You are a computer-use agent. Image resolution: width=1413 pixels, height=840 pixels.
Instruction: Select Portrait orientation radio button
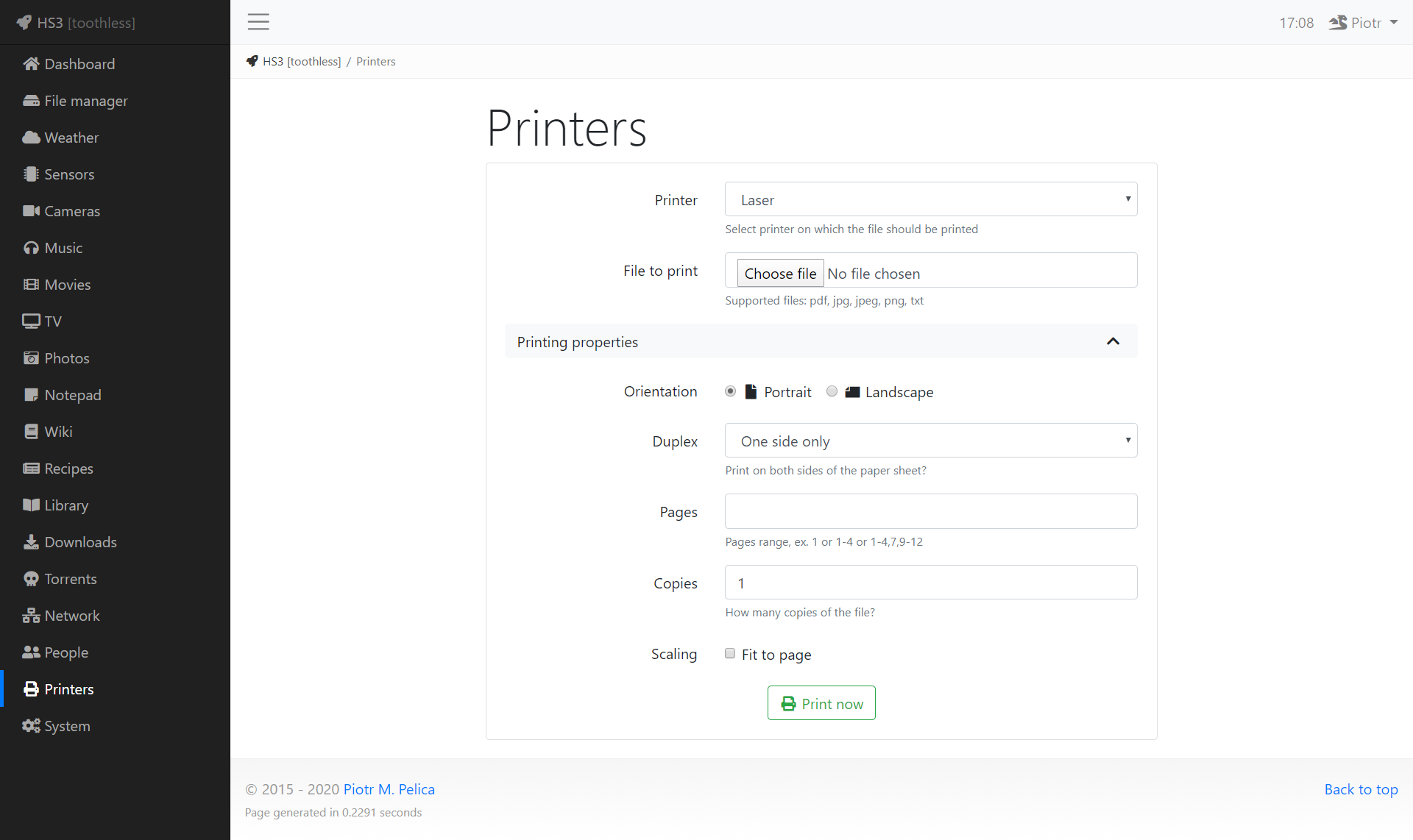pos(730,391)
